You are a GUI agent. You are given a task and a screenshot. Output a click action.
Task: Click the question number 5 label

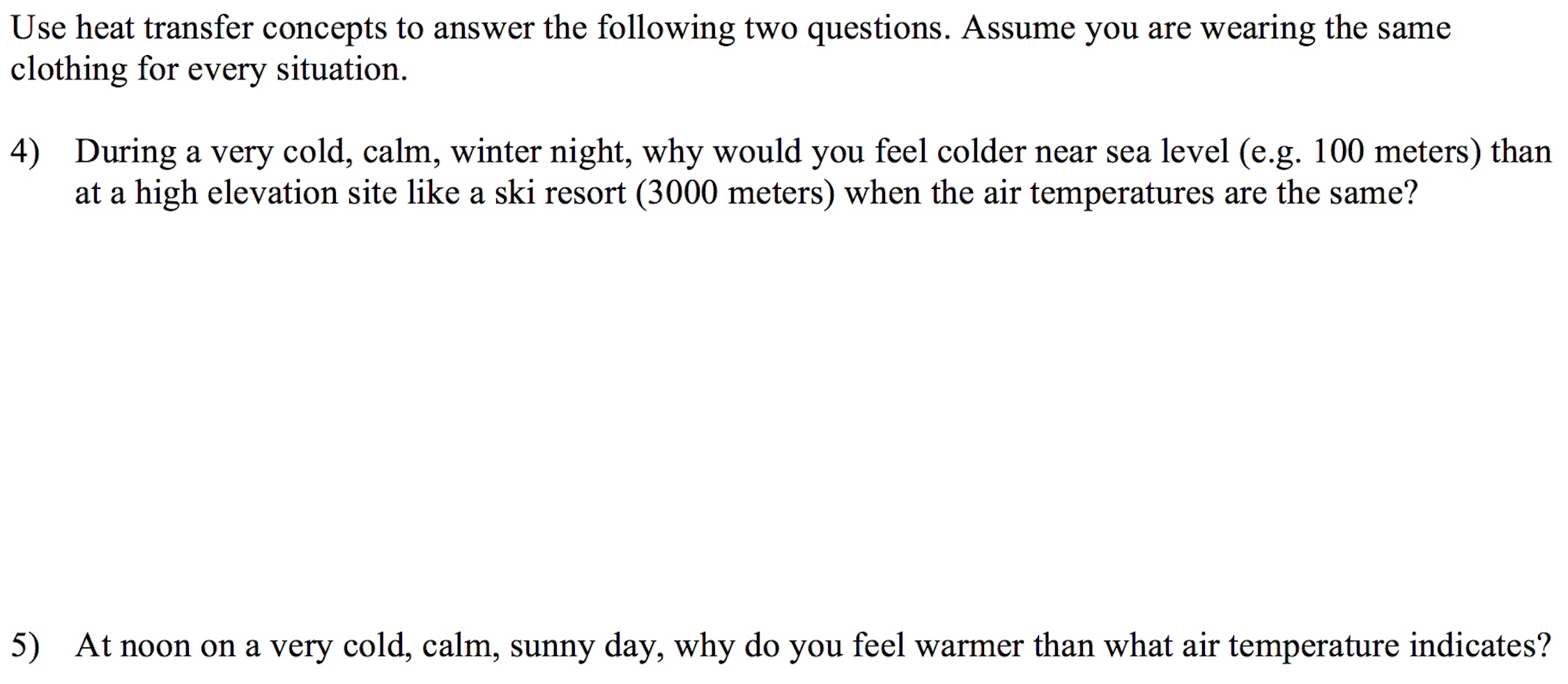click(24, 646)
